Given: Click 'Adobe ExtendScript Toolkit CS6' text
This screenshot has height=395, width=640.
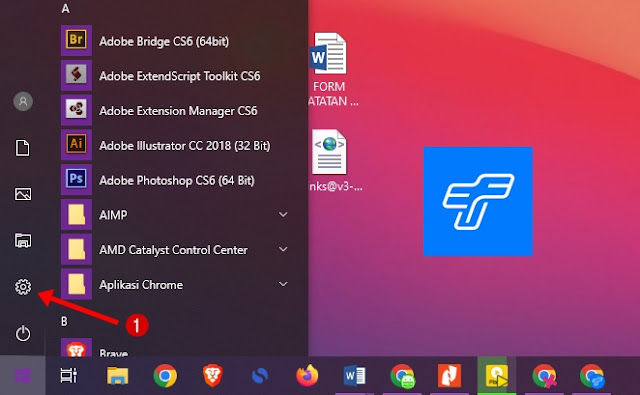Looking at the screenshot, I should click(180, 76).
